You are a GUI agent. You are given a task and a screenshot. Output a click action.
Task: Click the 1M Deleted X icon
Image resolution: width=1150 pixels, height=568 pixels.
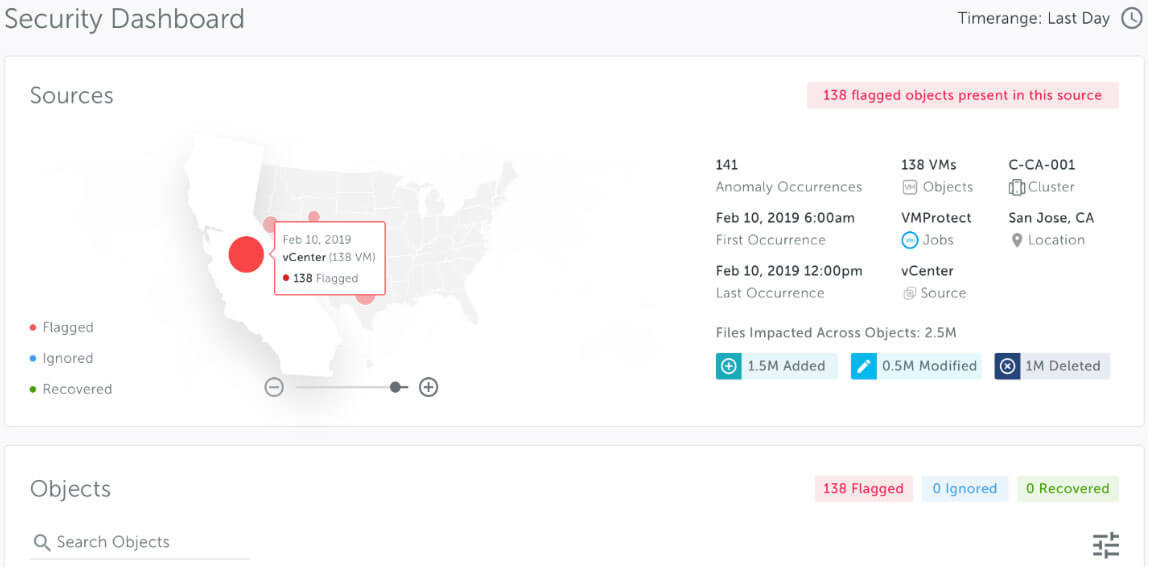pyautogui.click(x=1007, y=366)
